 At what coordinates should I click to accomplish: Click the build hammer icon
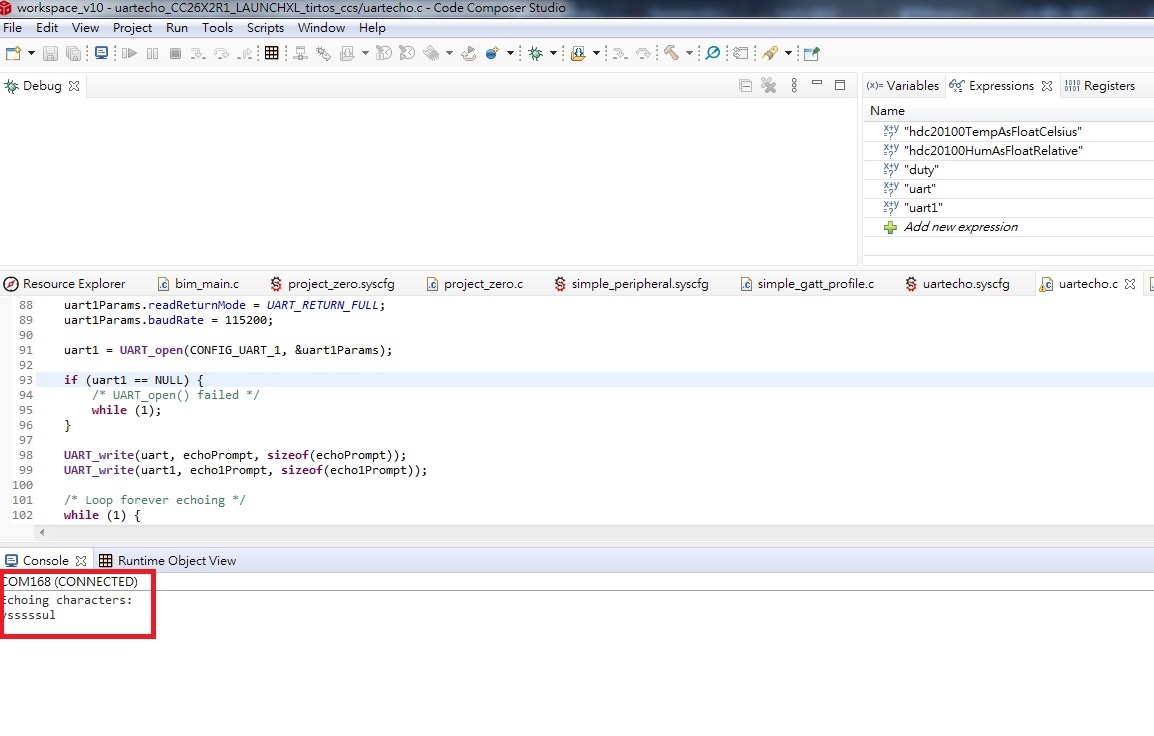click(671, 53)
